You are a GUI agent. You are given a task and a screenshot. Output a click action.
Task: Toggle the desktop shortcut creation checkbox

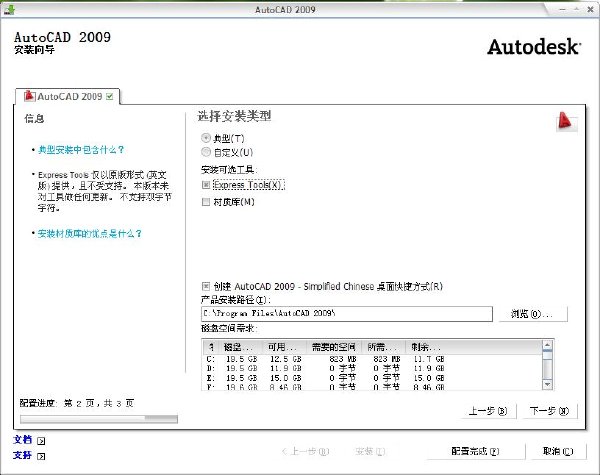point(206,286)
